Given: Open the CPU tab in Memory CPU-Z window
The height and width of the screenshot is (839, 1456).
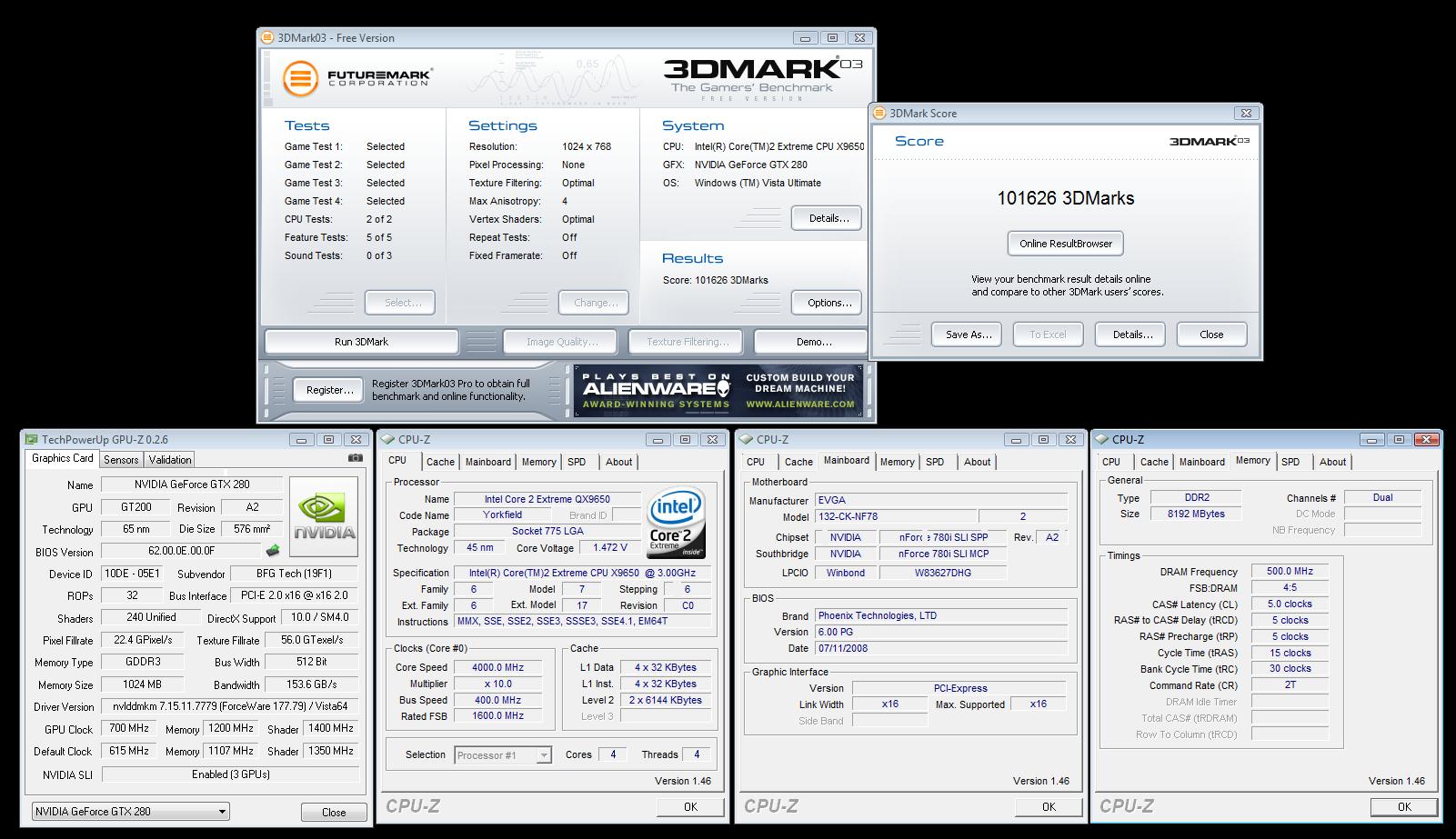Looking at the screenshot, I should 1111,462.
